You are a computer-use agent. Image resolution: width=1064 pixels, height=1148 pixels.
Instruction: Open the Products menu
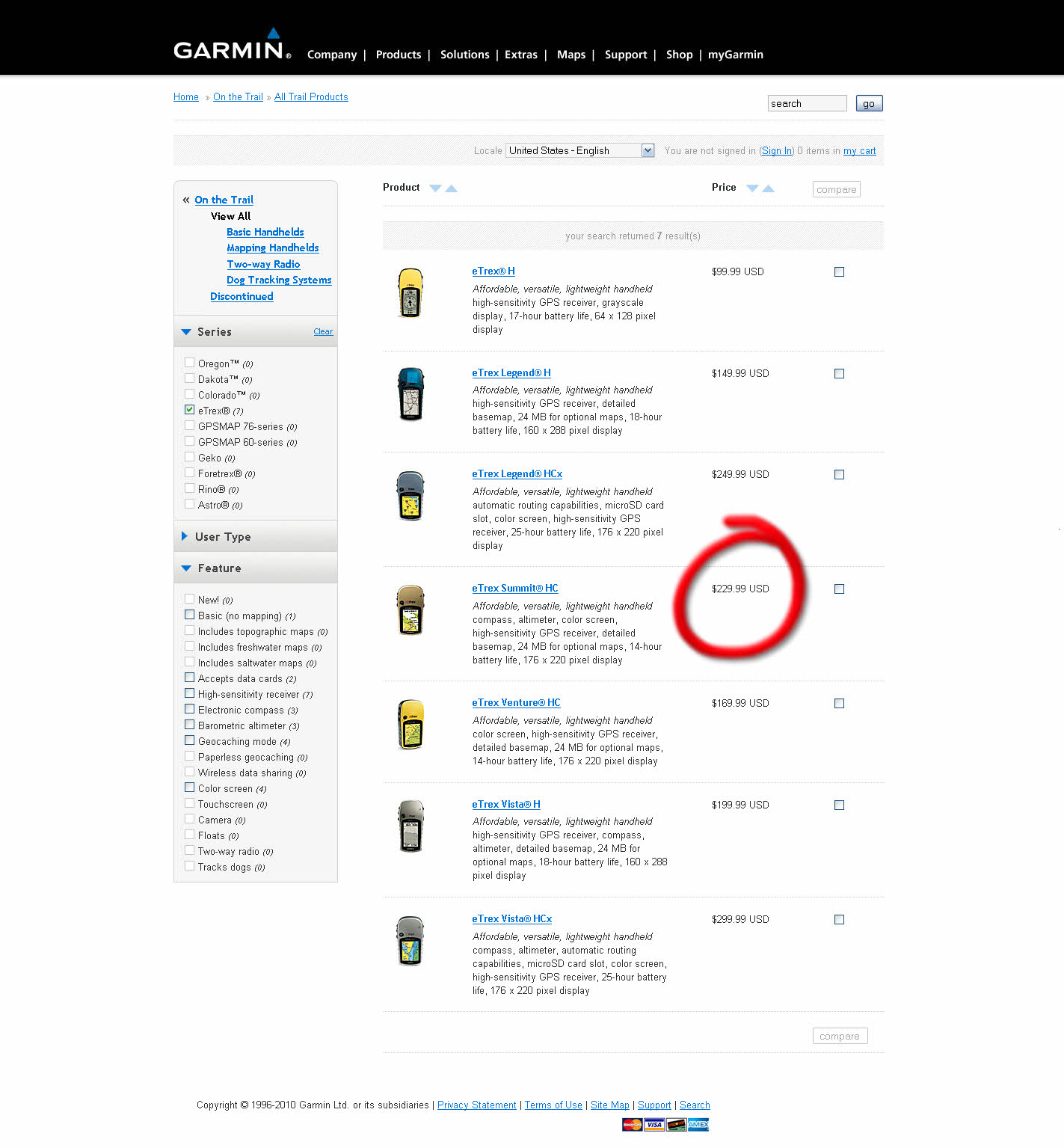click(x=399, y=55)
